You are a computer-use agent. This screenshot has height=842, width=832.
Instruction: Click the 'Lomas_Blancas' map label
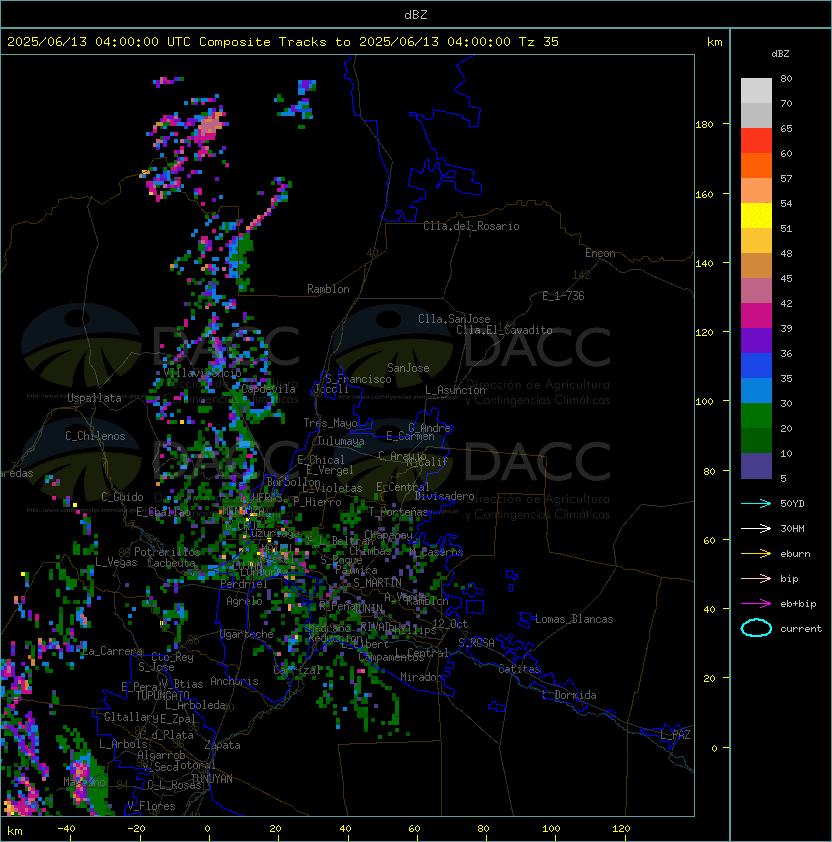click(x=574, y=619)
